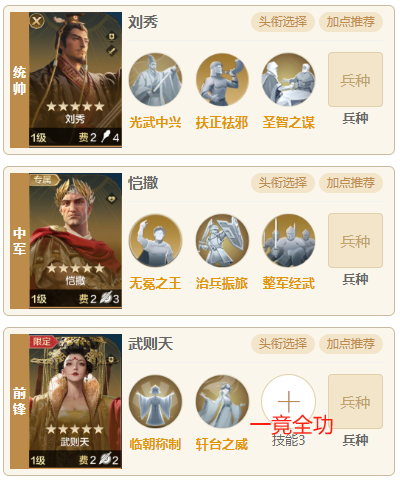
Task: Open 头衔选择 for 刘秀
Action: point(283,22)
